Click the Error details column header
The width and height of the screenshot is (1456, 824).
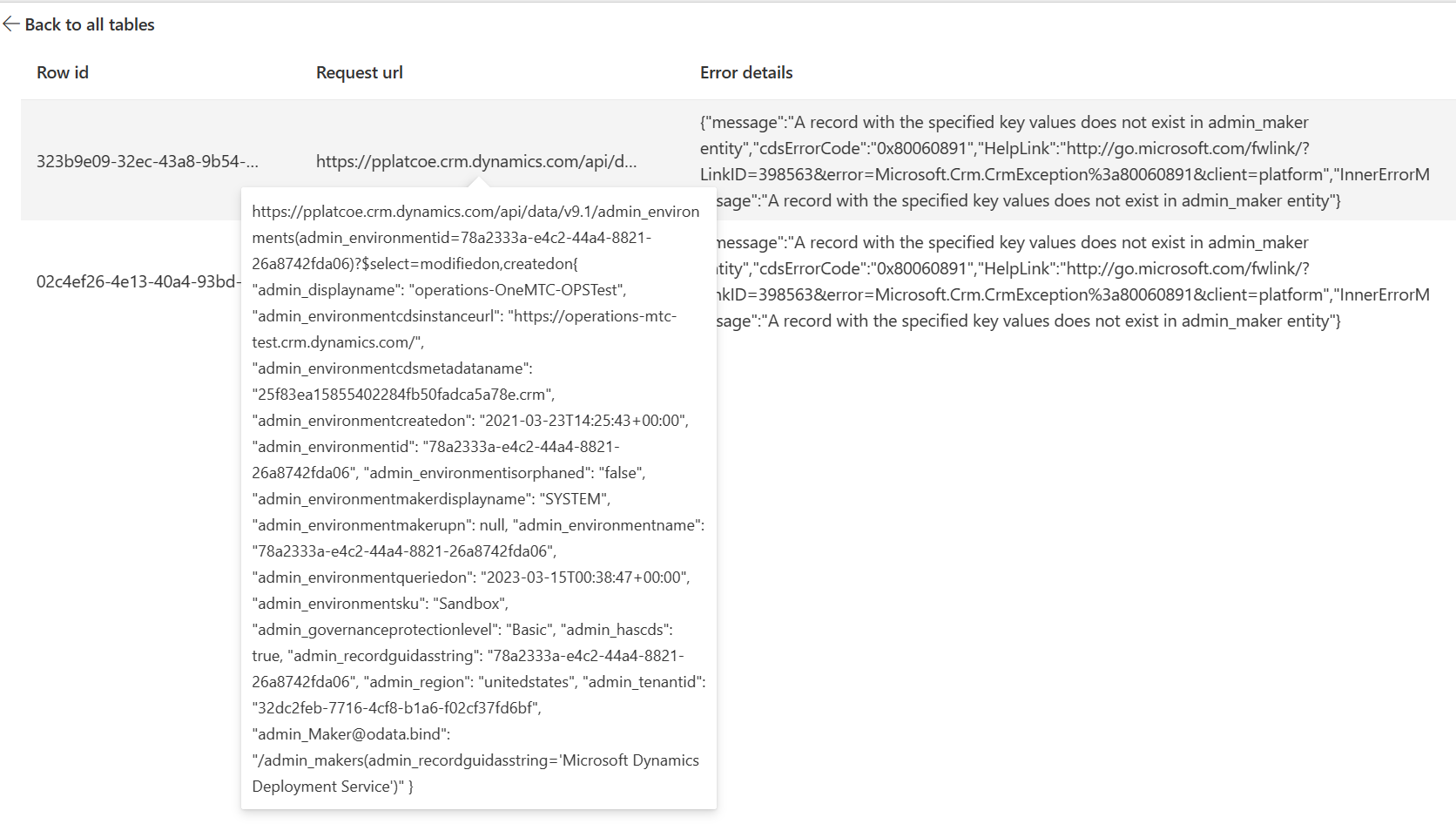(x=745, y=72)
